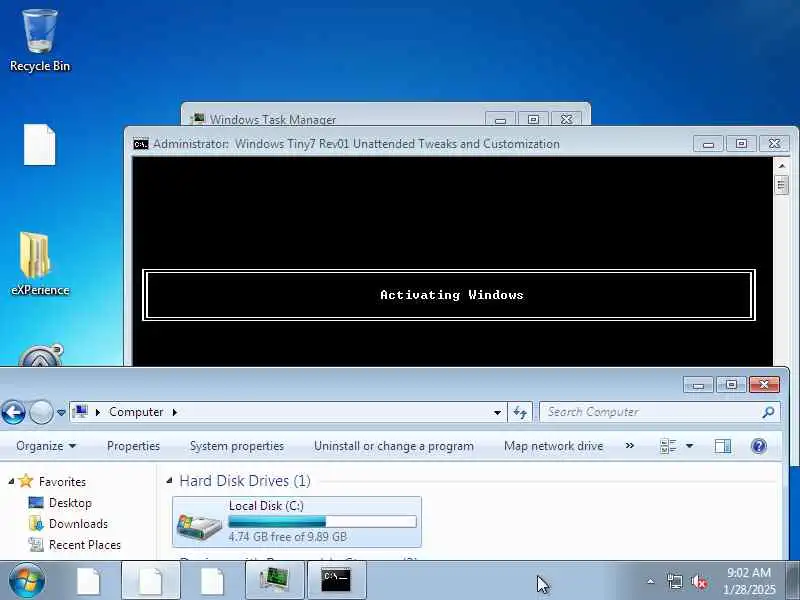Viewport: 800px width, 600px height.
Task: Open the Task Manager taskbar button
Action: click(274, 580)
